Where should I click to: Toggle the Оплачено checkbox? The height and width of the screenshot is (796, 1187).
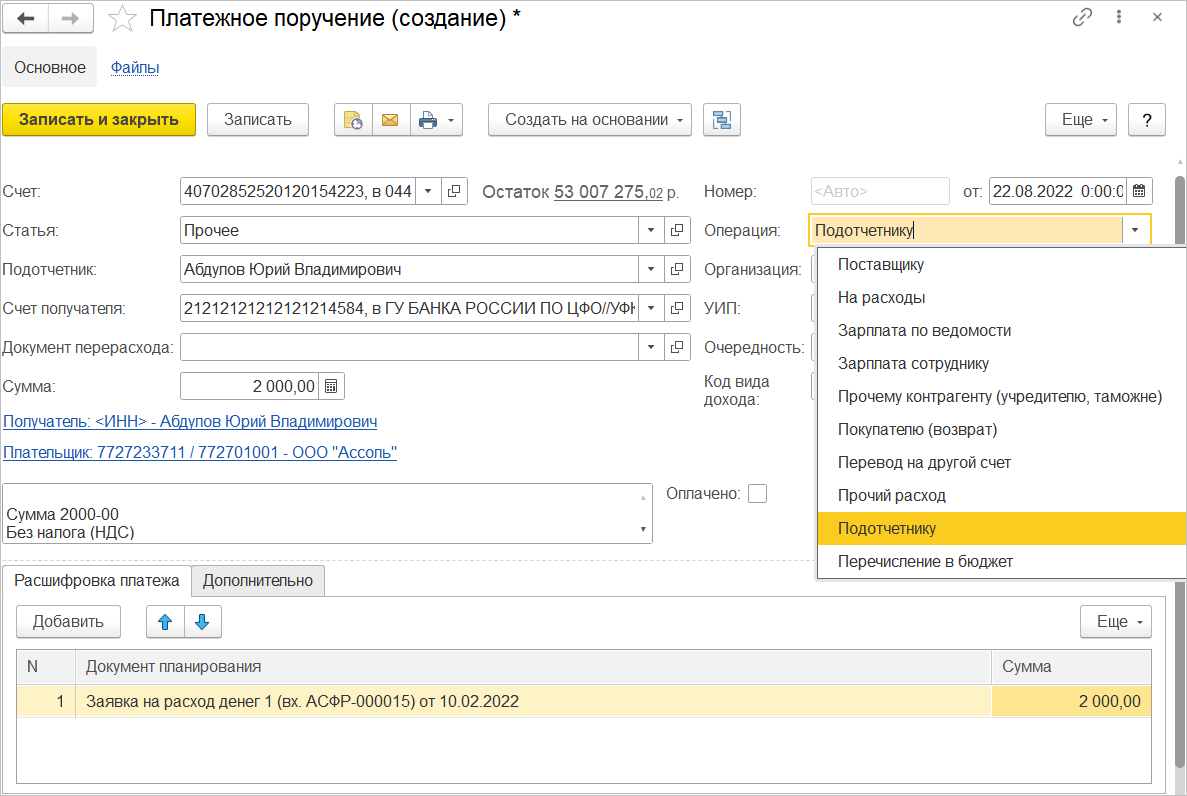757,493
